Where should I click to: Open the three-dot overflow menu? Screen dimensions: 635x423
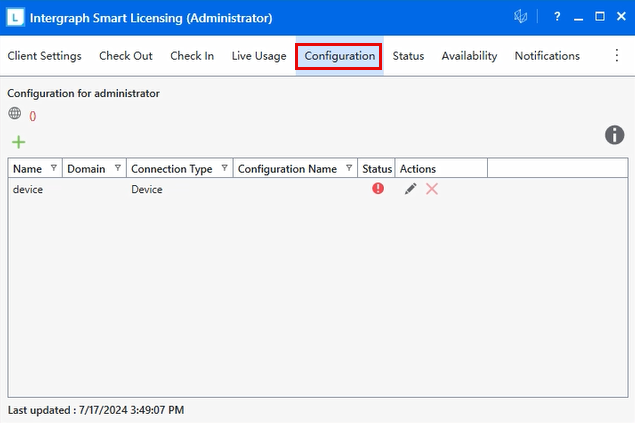[617, 56]
